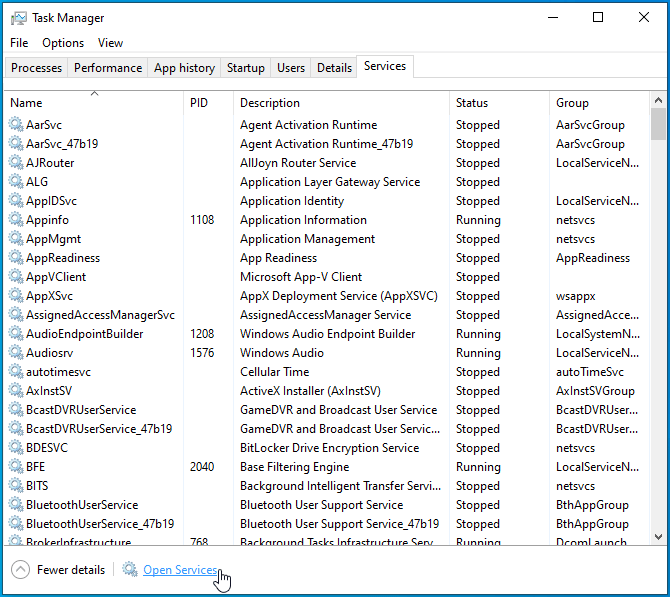Click the Open Services link

pyautogui.click(x=180, y=570)
